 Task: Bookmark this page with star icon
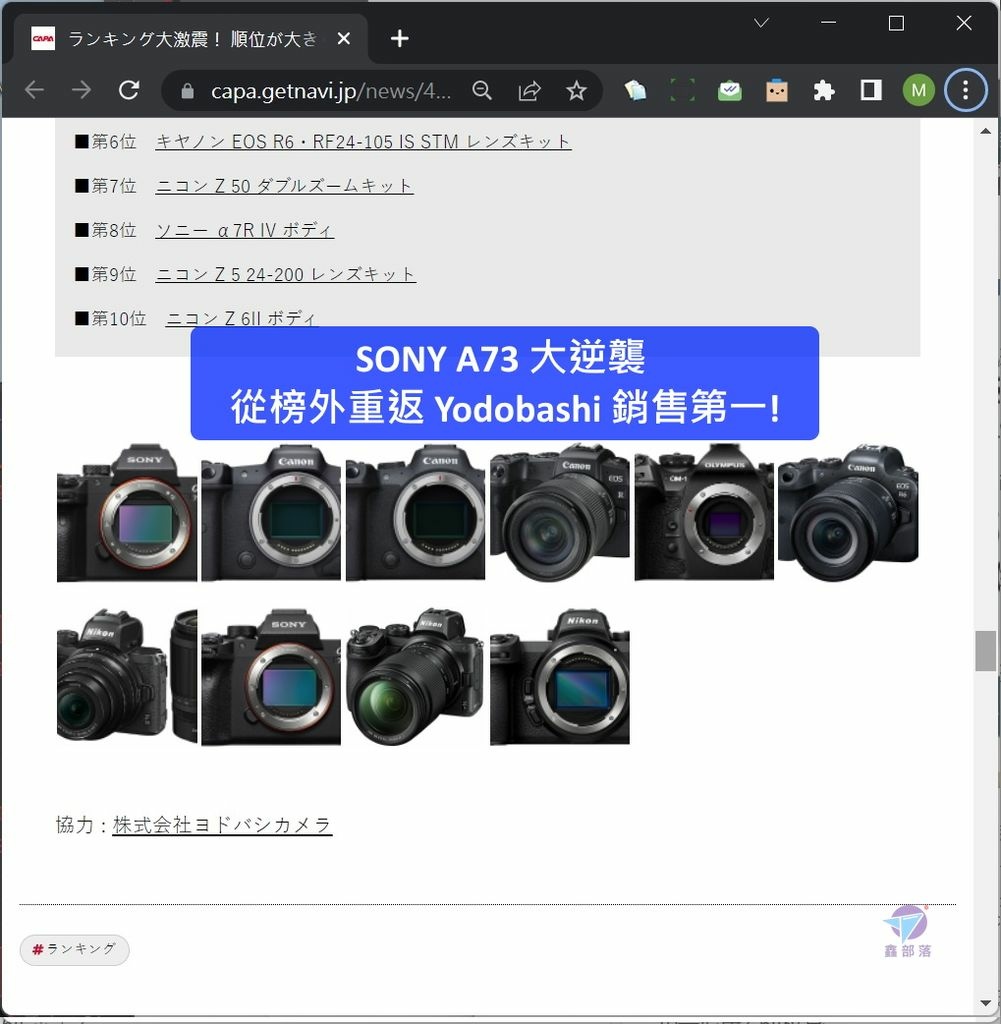pyautogui.click(x=576, y=91)
